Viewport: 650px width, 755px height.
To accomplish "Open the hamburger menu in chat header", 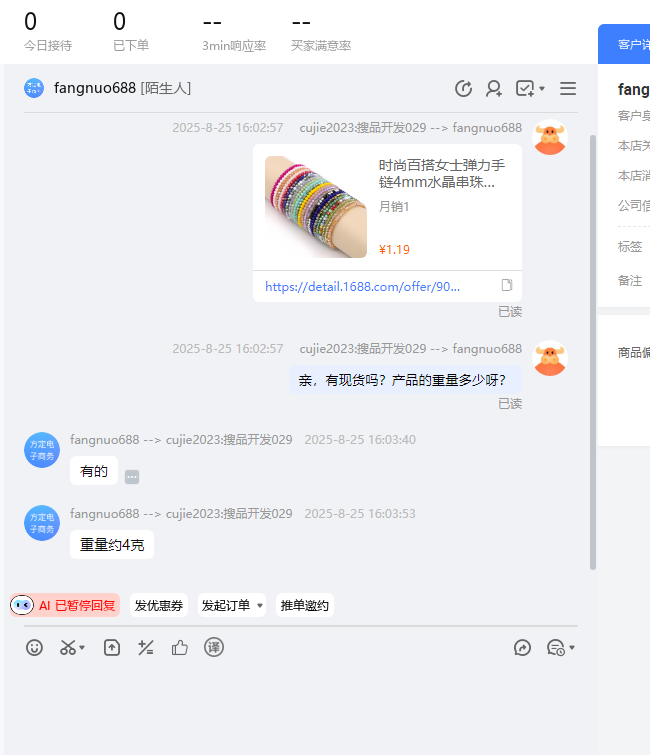I will (x=568, y=89).
